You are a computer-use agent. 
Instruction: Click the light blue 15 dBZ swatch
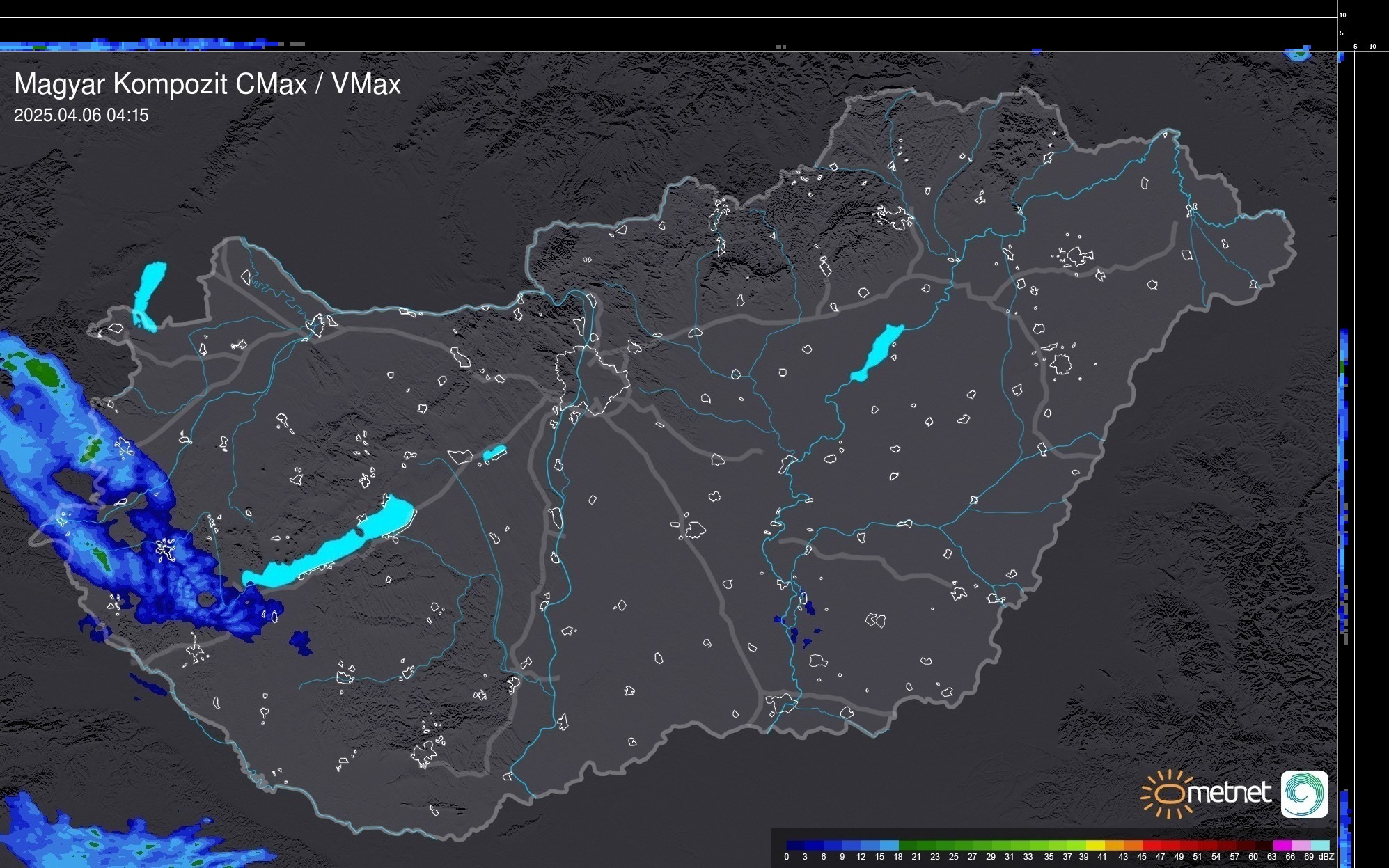tap(889, 845)
